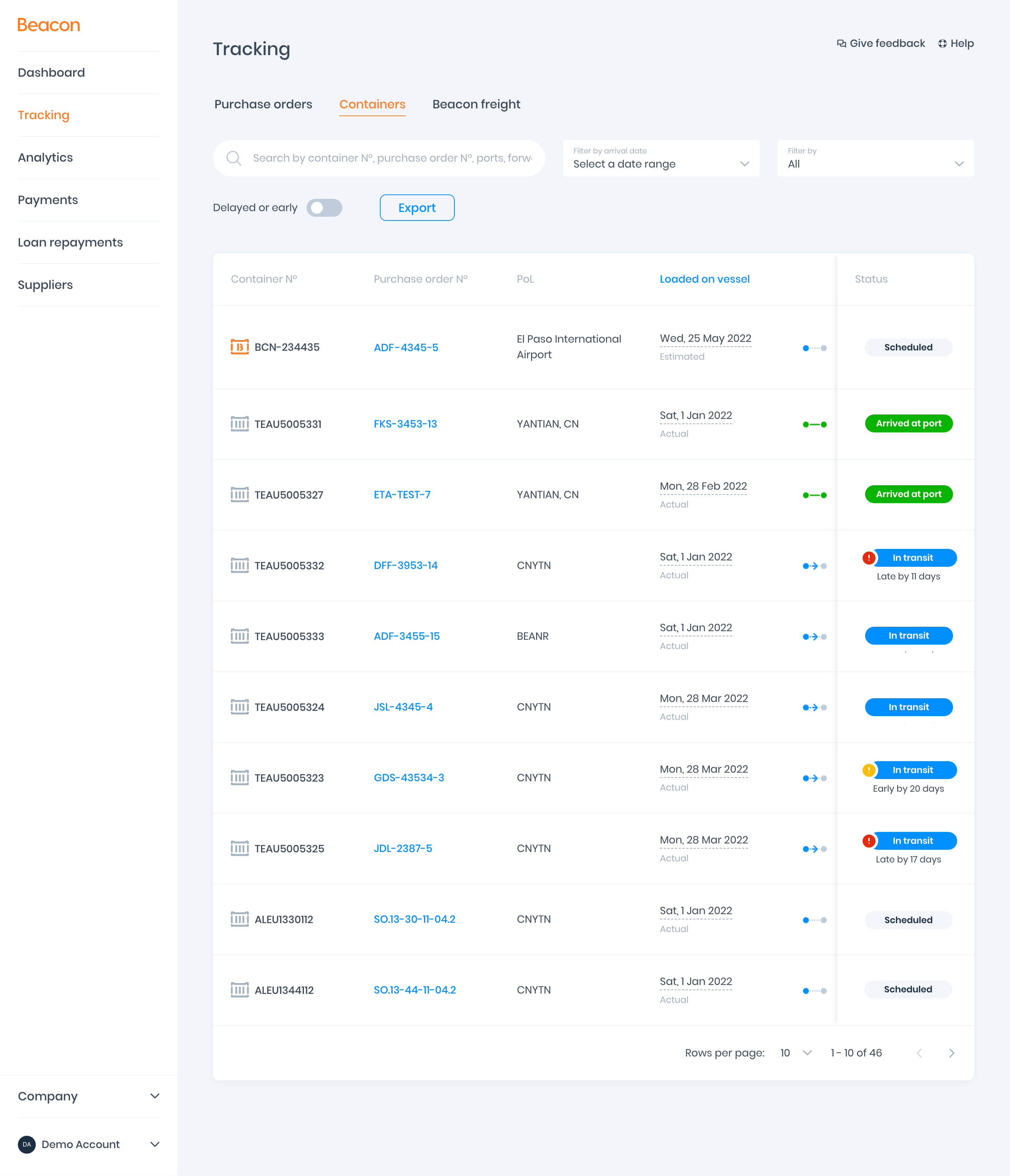Toggle the Delayed or early switch
The height and width of the screenshot is (1176, 1010).
[x=324, y=208]
